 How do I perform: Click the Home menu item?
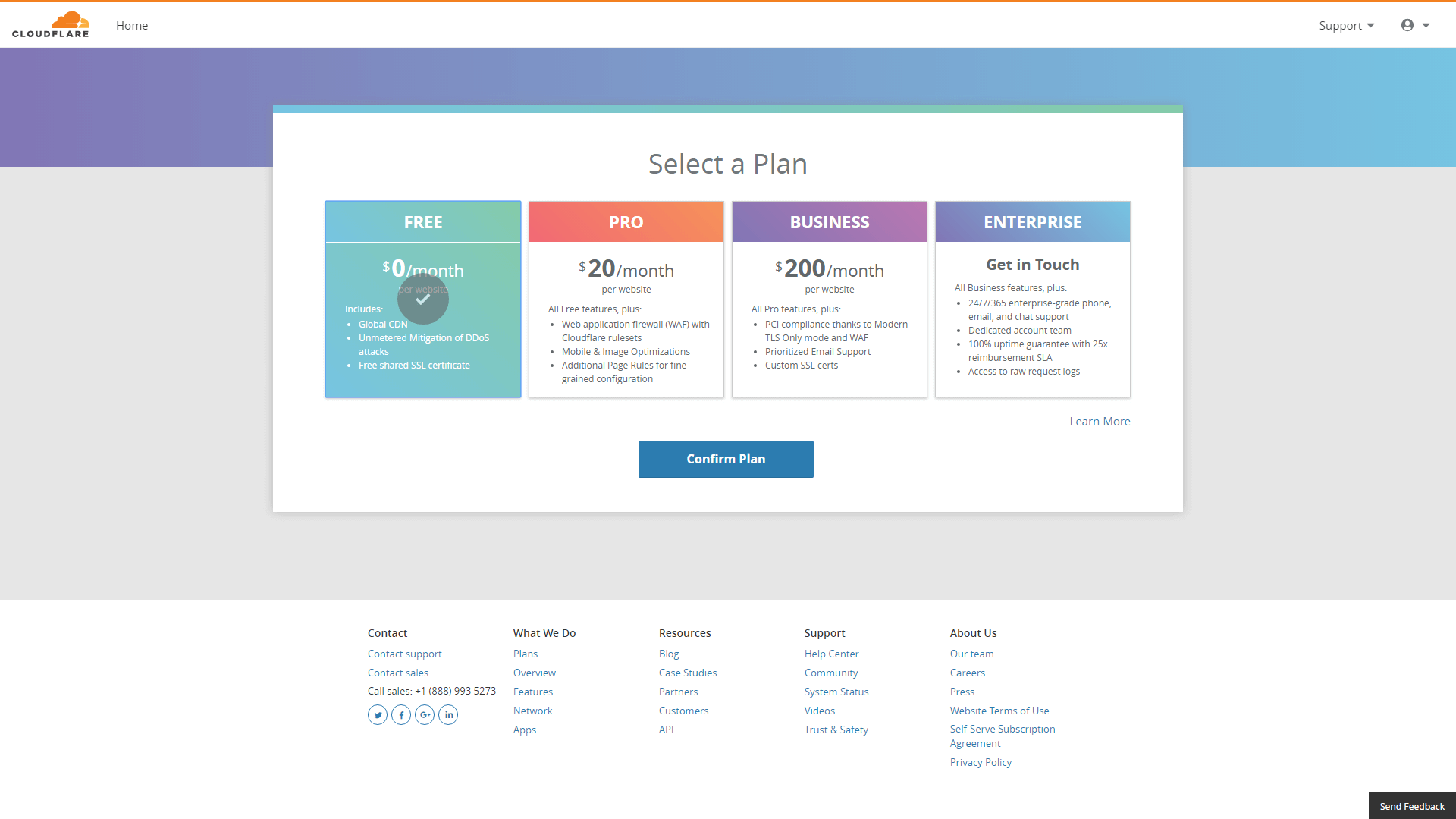click(x=132, y=25)
